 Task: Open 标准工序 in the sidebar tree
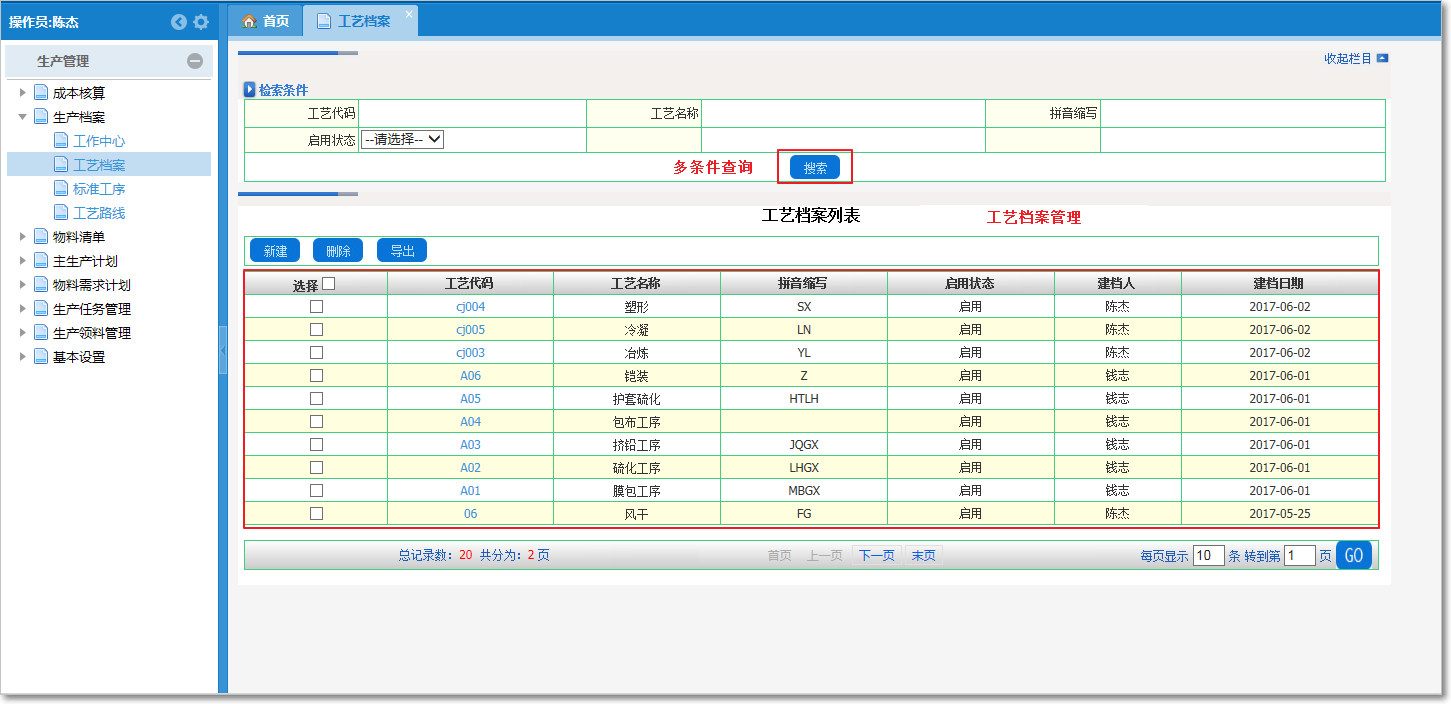(99, 189)
